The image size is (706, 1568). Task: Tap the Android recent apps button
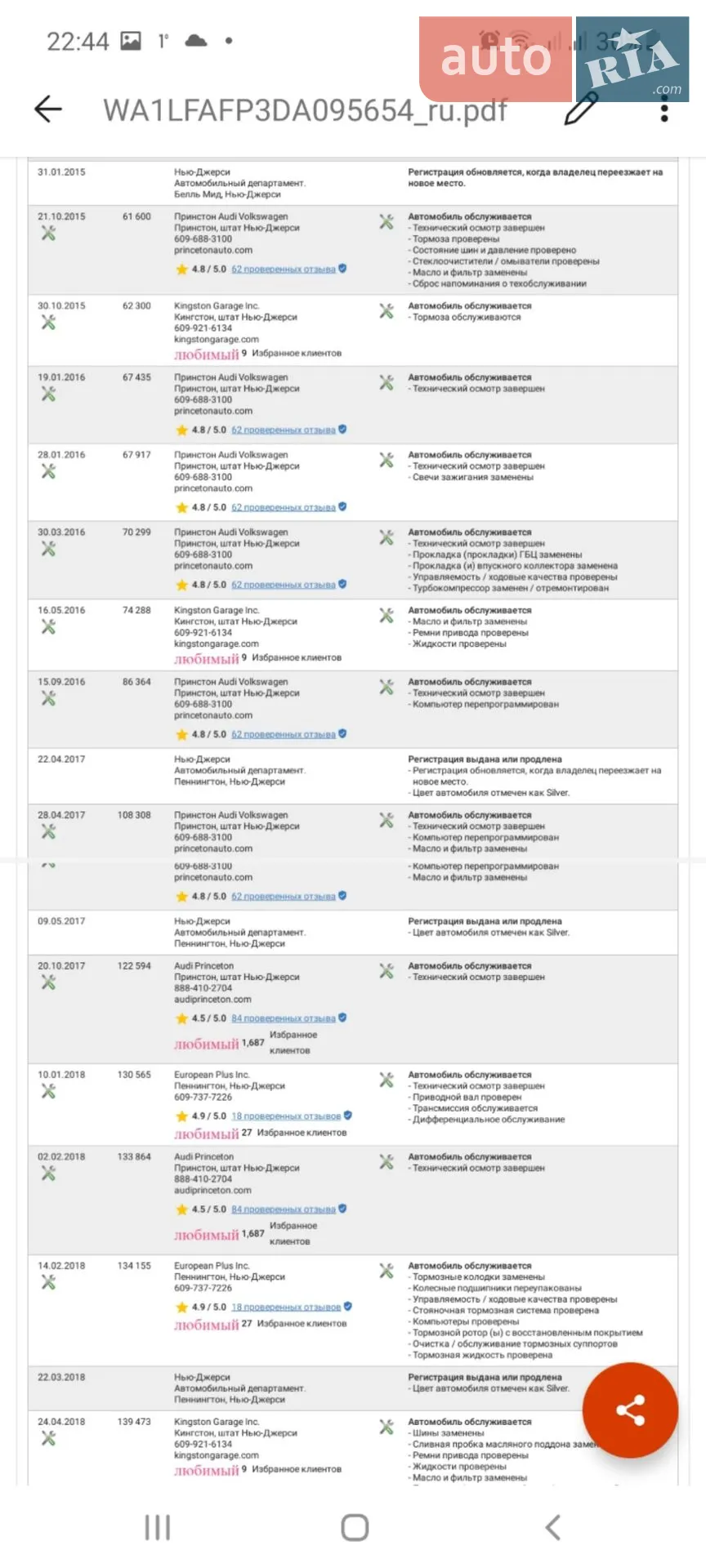coord(157,1527)
